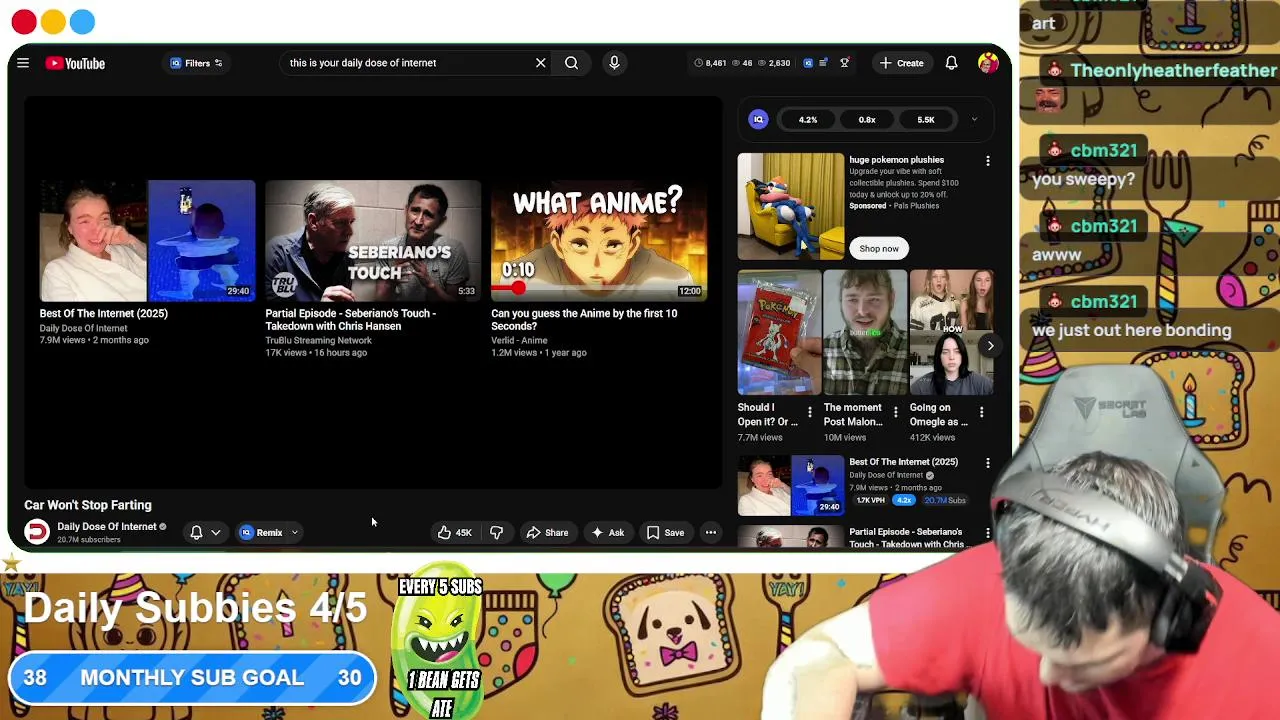Click the vidIQ 8,461 stats counter
The height and width of the screenshot is (720, 1280).
click(x=711, y=63)
